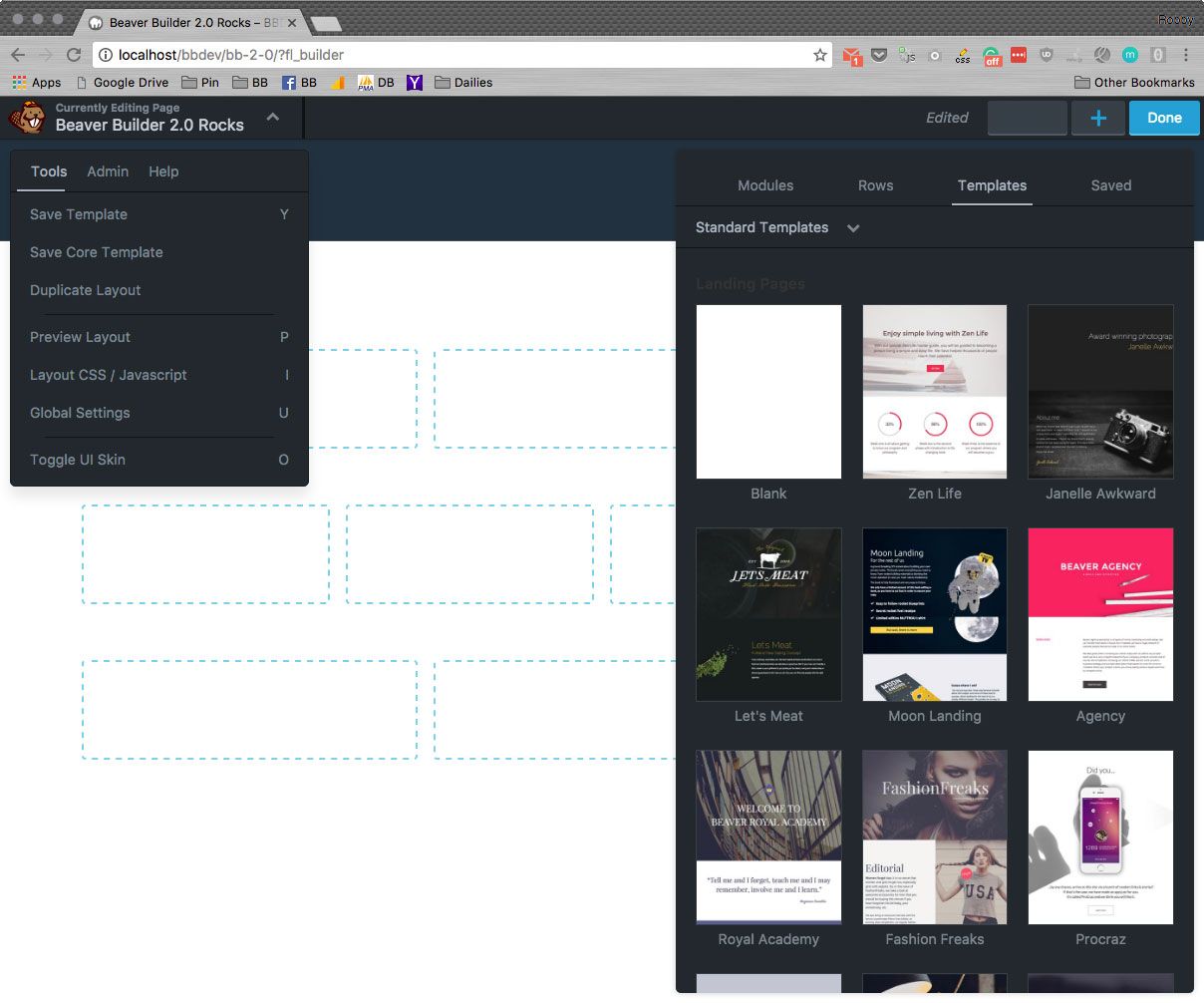
Task: Open the Admin tab in the menu
Action: tap(108, 171)
